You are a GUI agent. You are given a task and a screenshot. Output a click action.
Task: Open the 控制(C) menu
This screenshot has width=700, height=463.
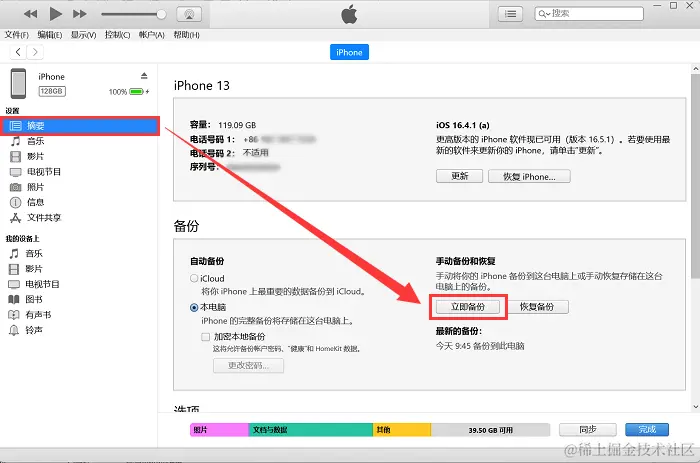[x=117, y=35]
